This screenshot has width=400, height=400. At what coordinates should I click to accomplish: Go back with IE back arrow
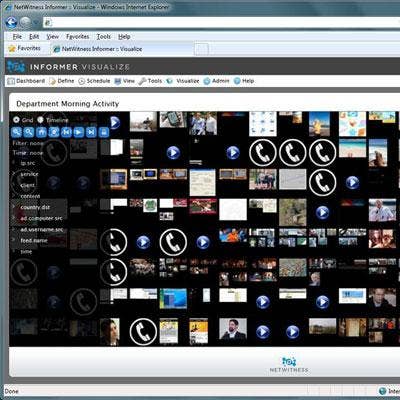11,23
